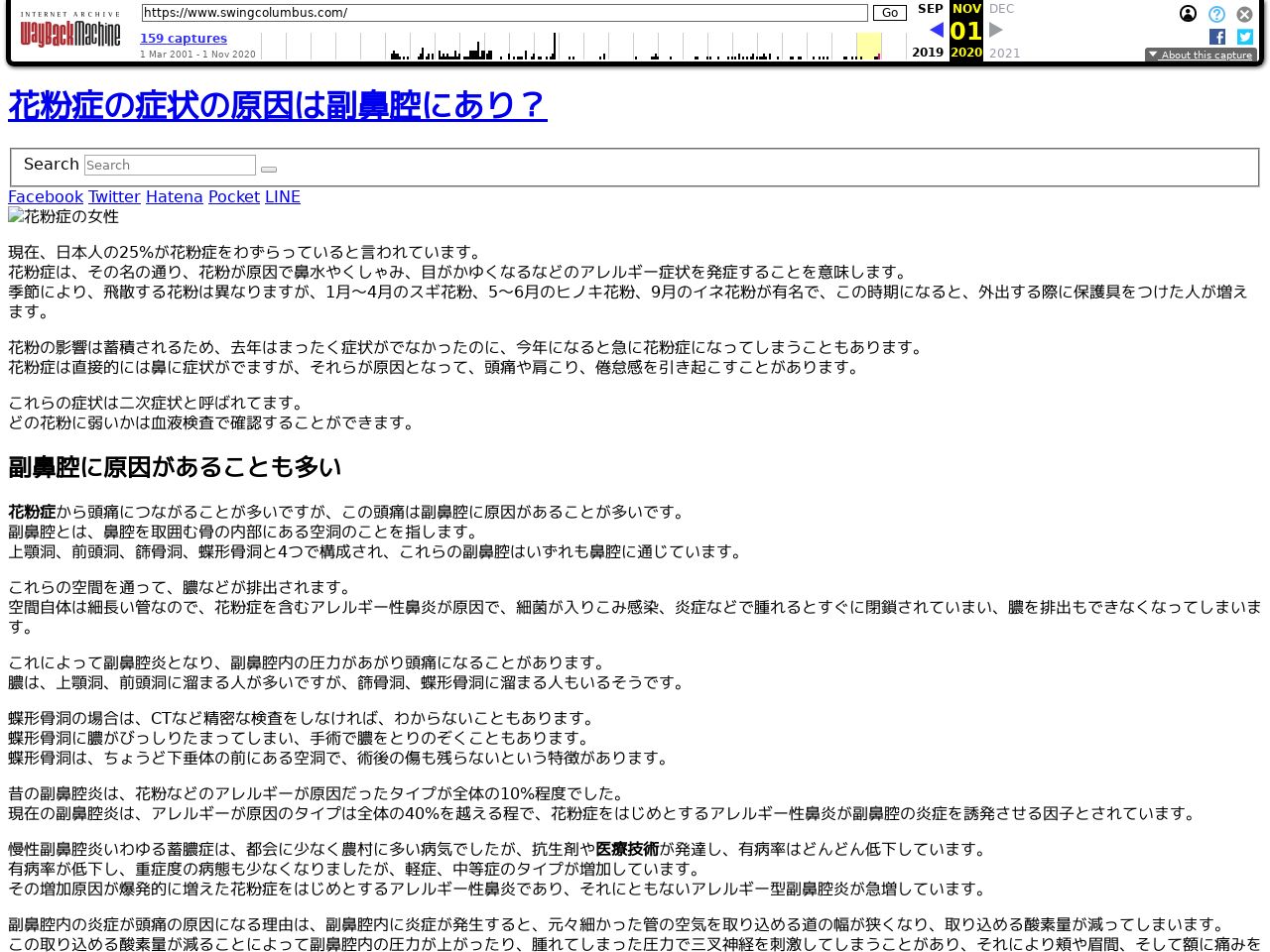Click the site Search text field
The image size is (1270, 952).
click(x=170, y=166)
